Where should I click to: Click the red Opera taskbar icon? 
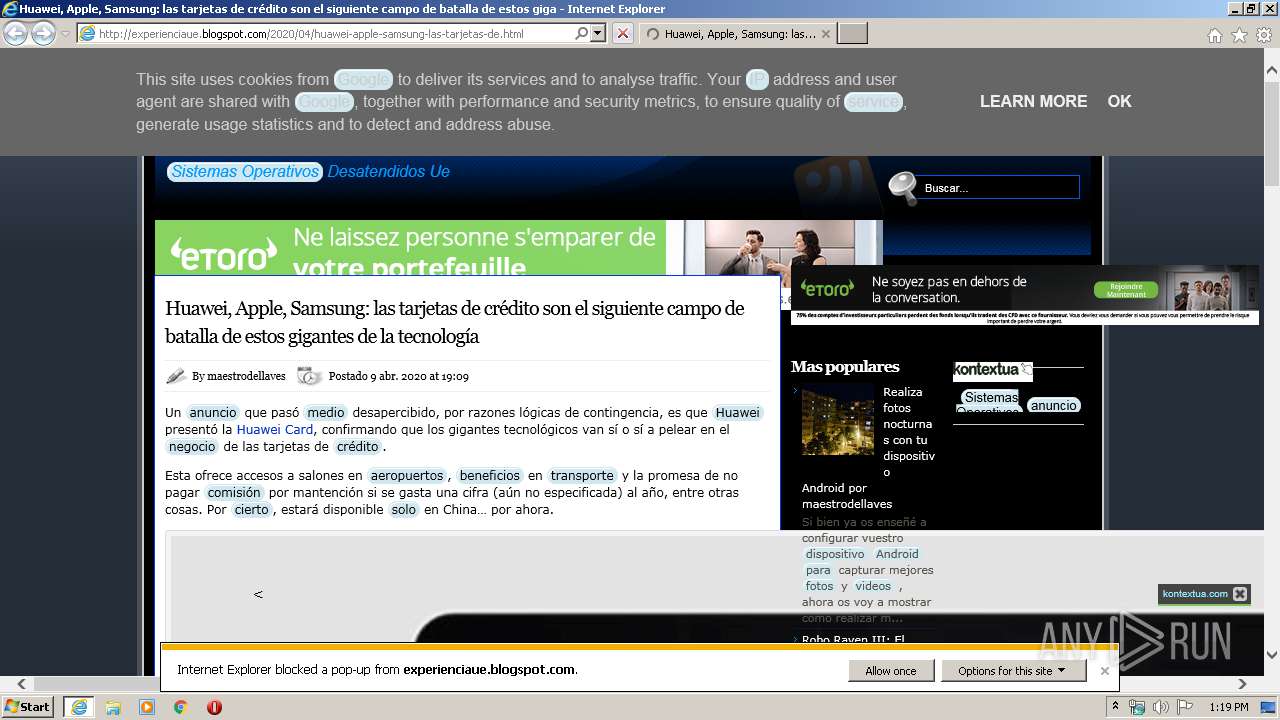tap(214, 707)
